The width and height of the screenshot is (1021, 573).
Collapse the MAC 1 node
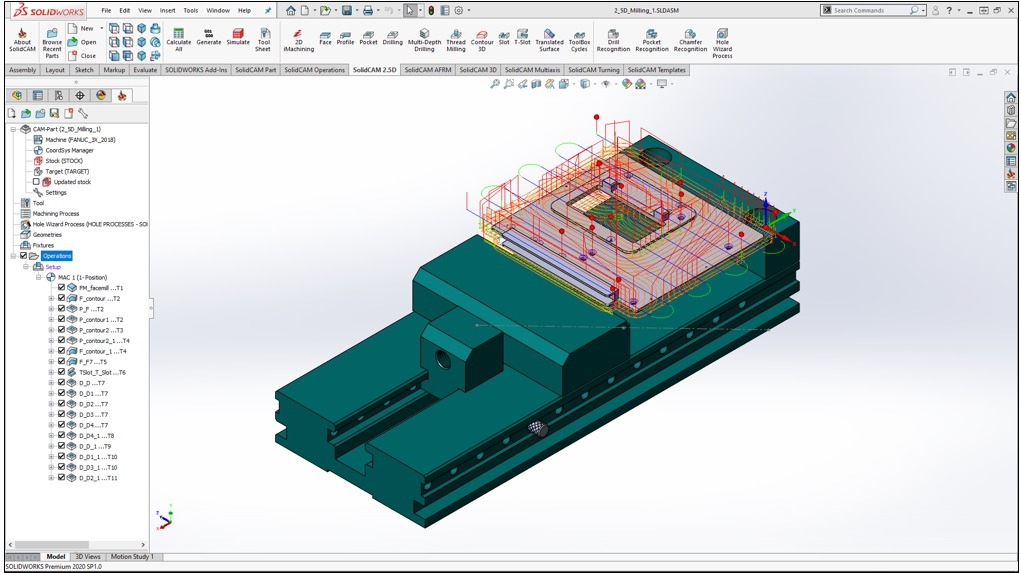pos(39,277)
